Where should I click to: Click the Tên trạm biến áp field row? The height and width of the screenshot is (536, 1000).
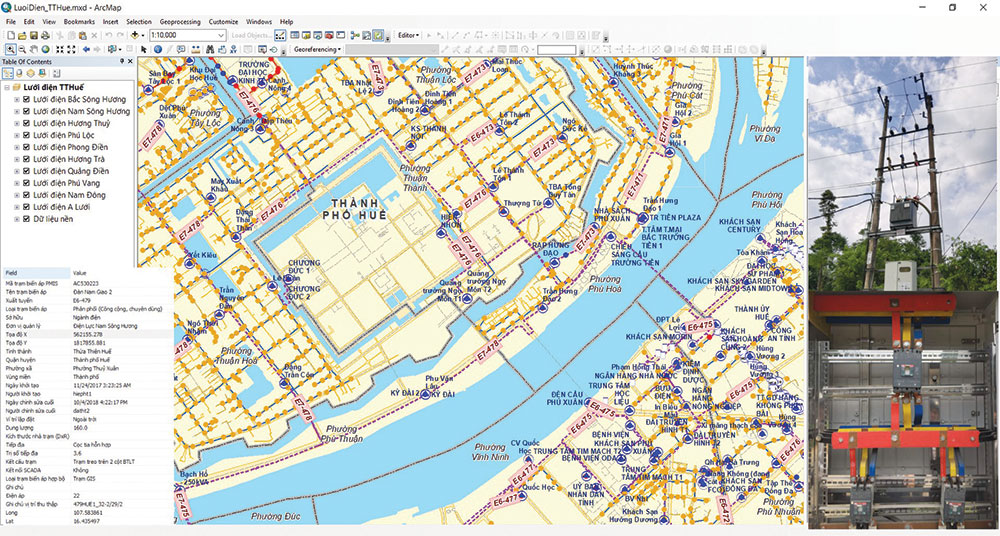88,292
